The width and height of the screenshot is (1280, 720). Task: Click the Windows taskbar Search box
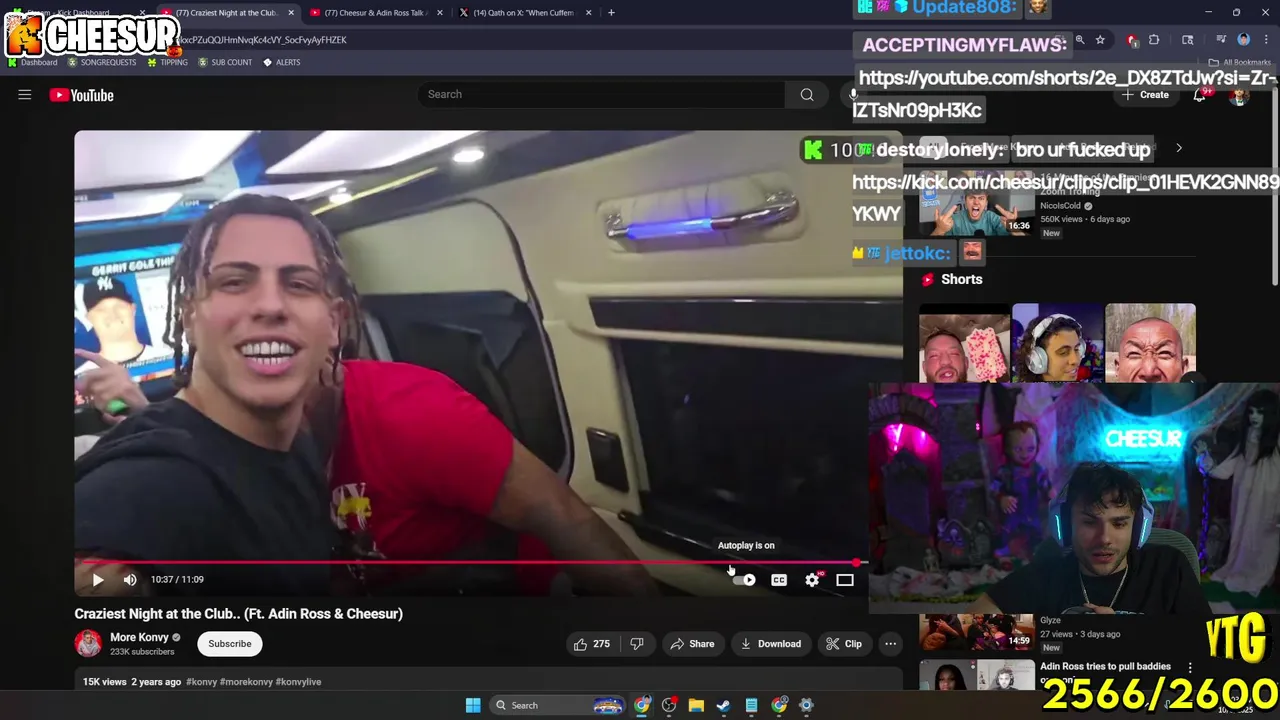tap(559, 705)
